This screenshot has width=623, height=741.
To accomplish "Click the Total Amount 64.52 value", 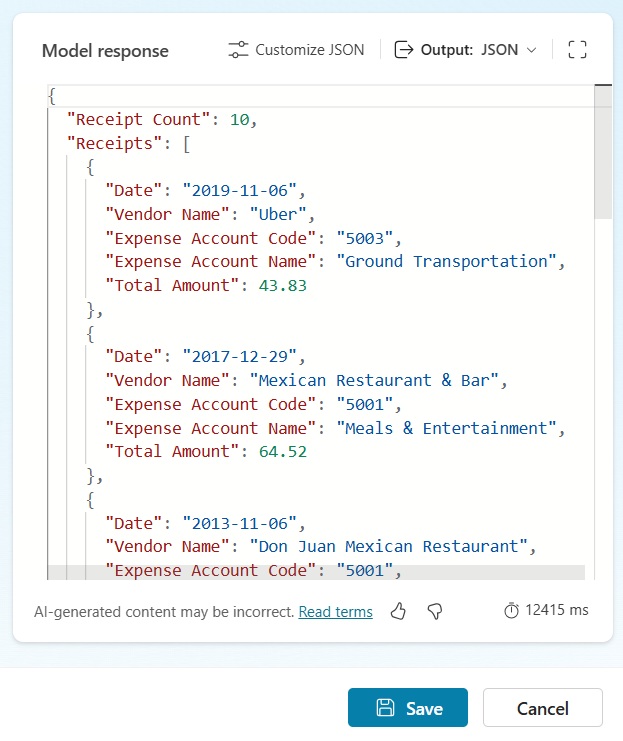I will 281,451.
